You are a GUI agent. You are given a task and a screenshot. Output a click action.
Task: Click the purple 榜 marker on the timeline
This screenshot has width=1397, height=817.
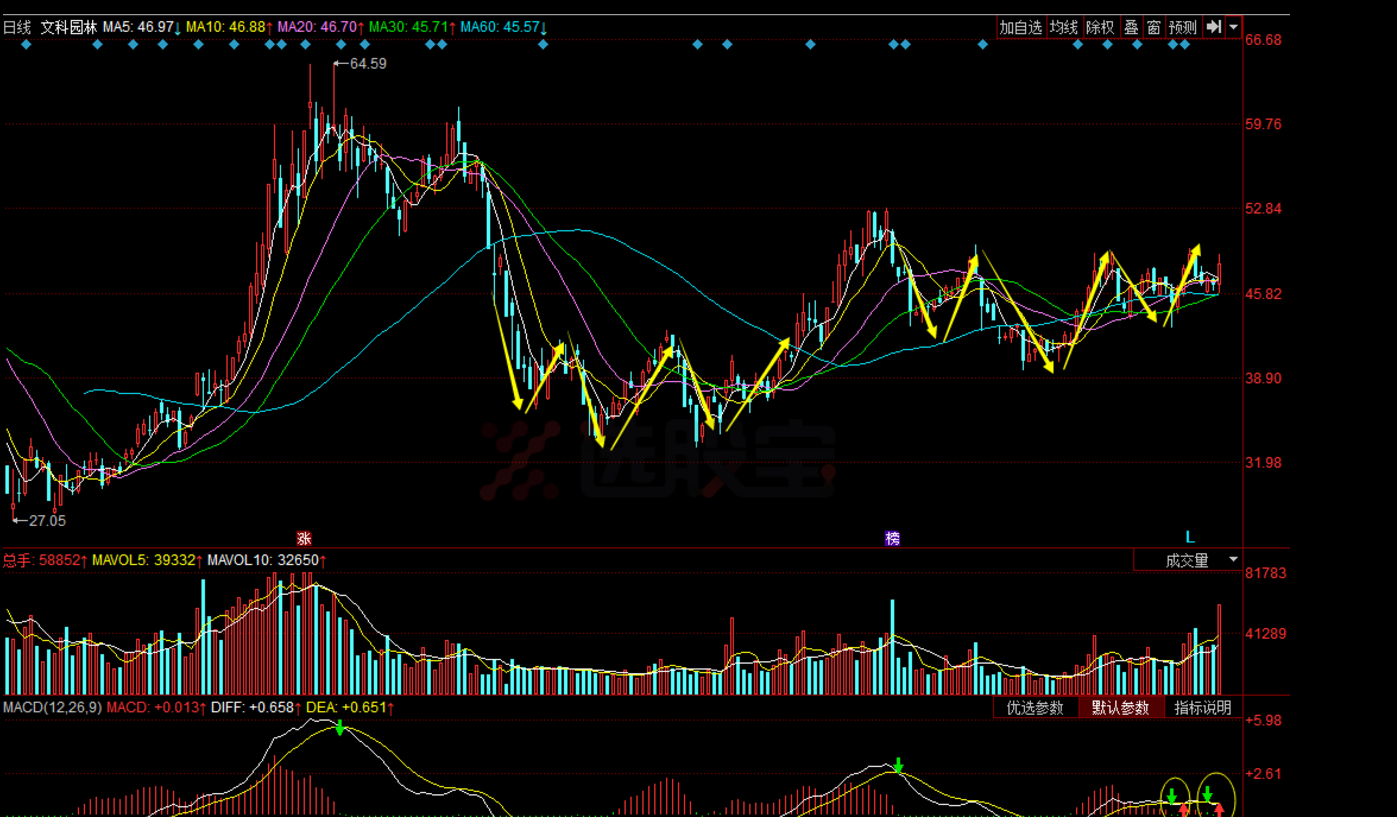[x=892, y=538]
